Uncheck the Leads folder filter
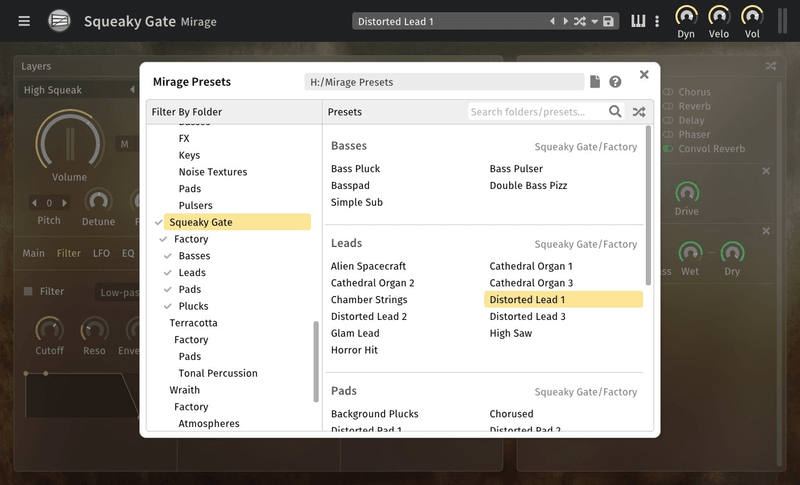800x485 pixels. pyautogui.click(x=168, y=273)
